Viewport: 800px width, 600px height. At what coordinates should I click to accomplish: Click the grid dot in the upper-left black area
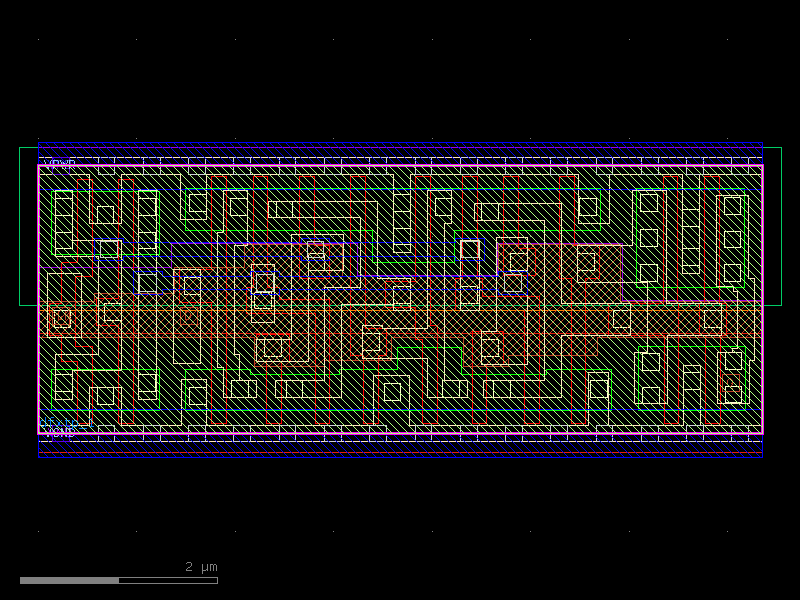pyautogui.click(x=37, y=38)
